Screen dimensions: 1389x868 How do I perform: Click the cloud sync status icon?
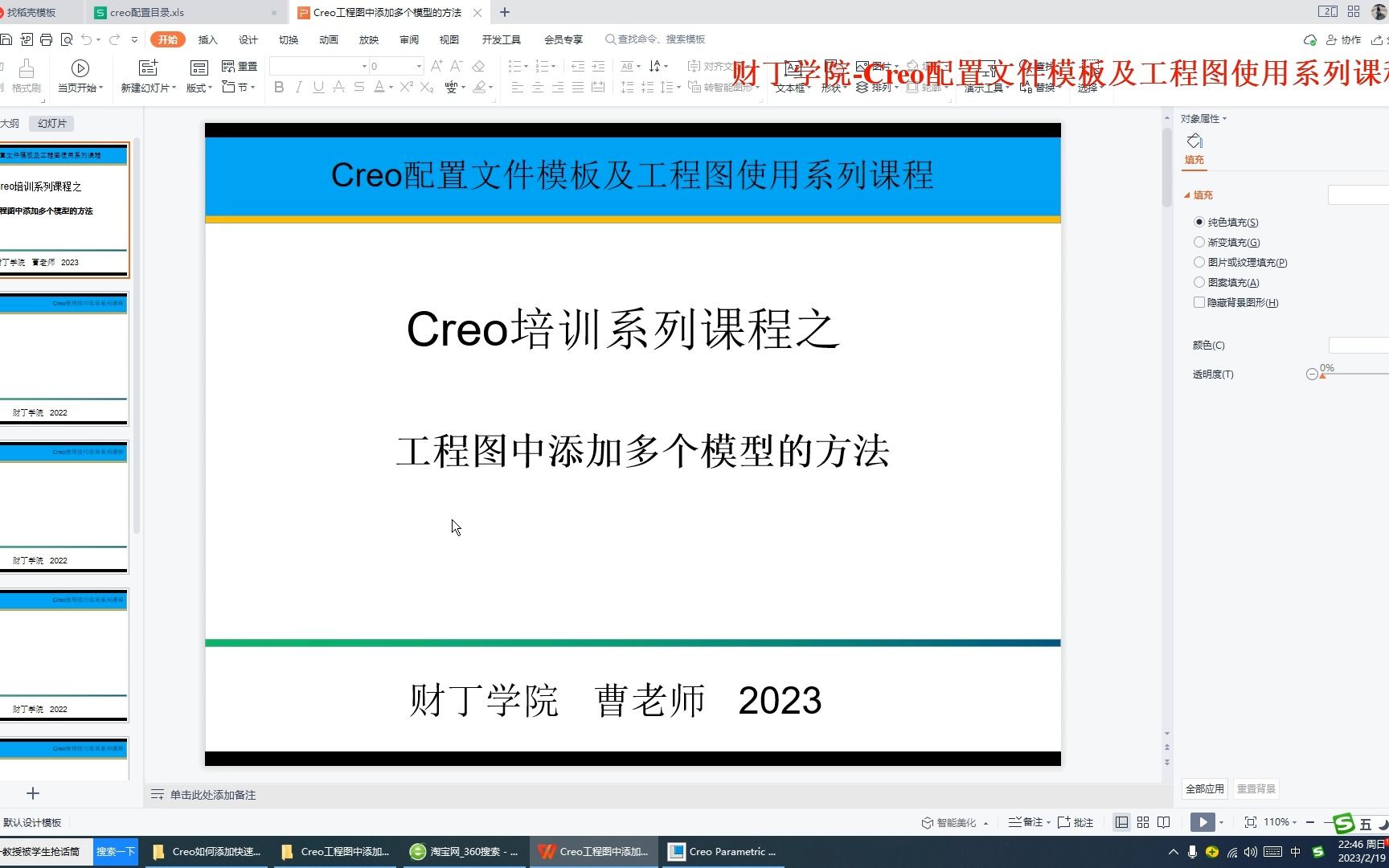[x=1310, y=39]
